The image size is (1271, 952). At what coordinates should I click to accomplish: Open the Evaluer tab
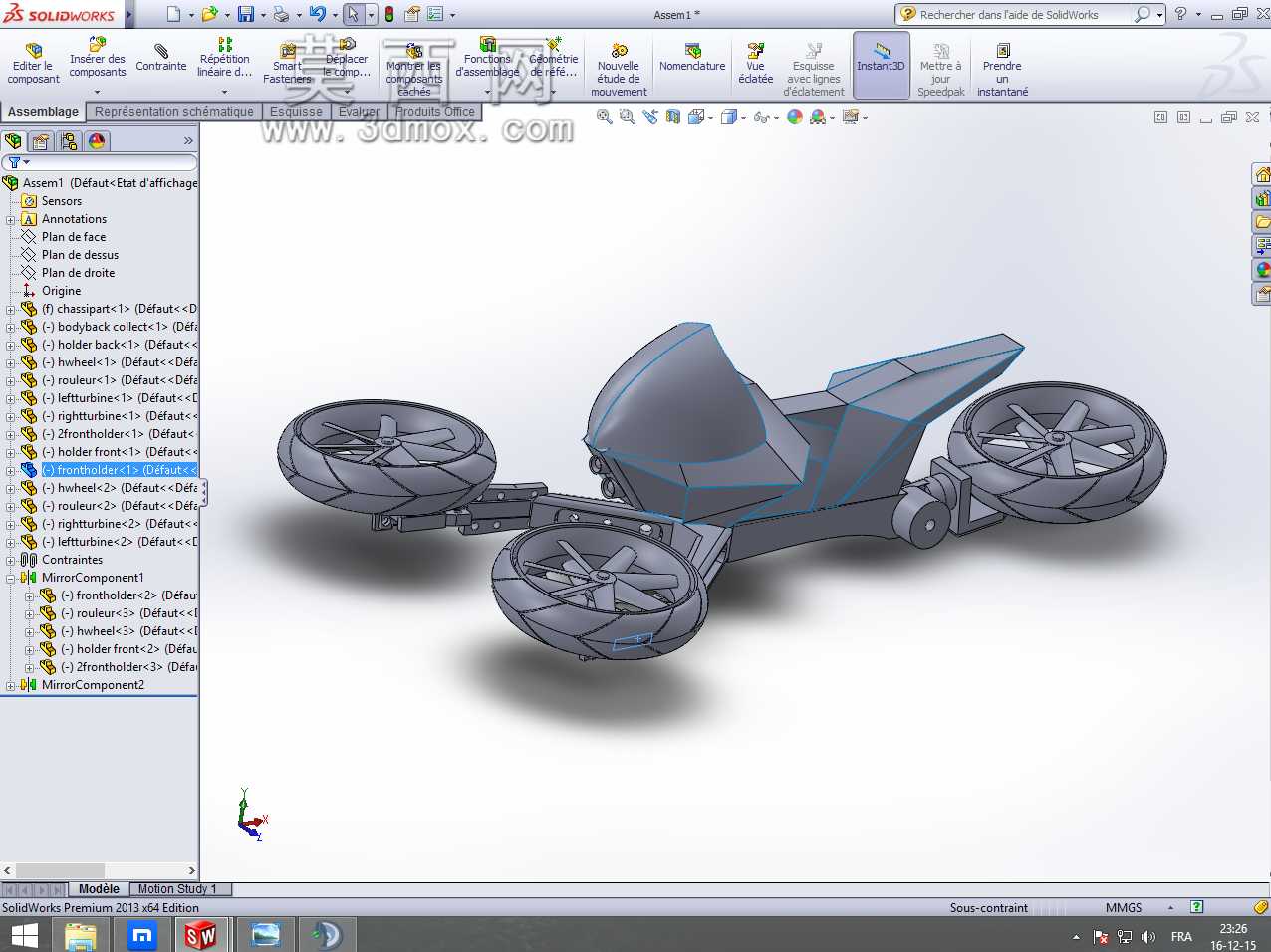click(359, 112)
